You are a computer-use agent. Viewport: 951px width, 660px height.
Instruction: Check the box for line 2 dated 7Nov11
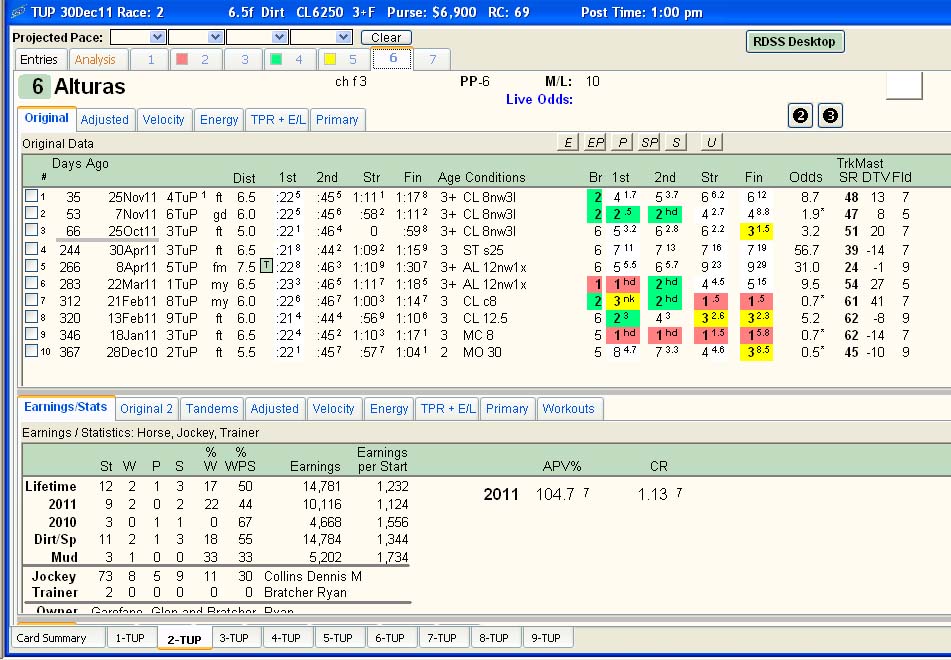pos(32,213)
